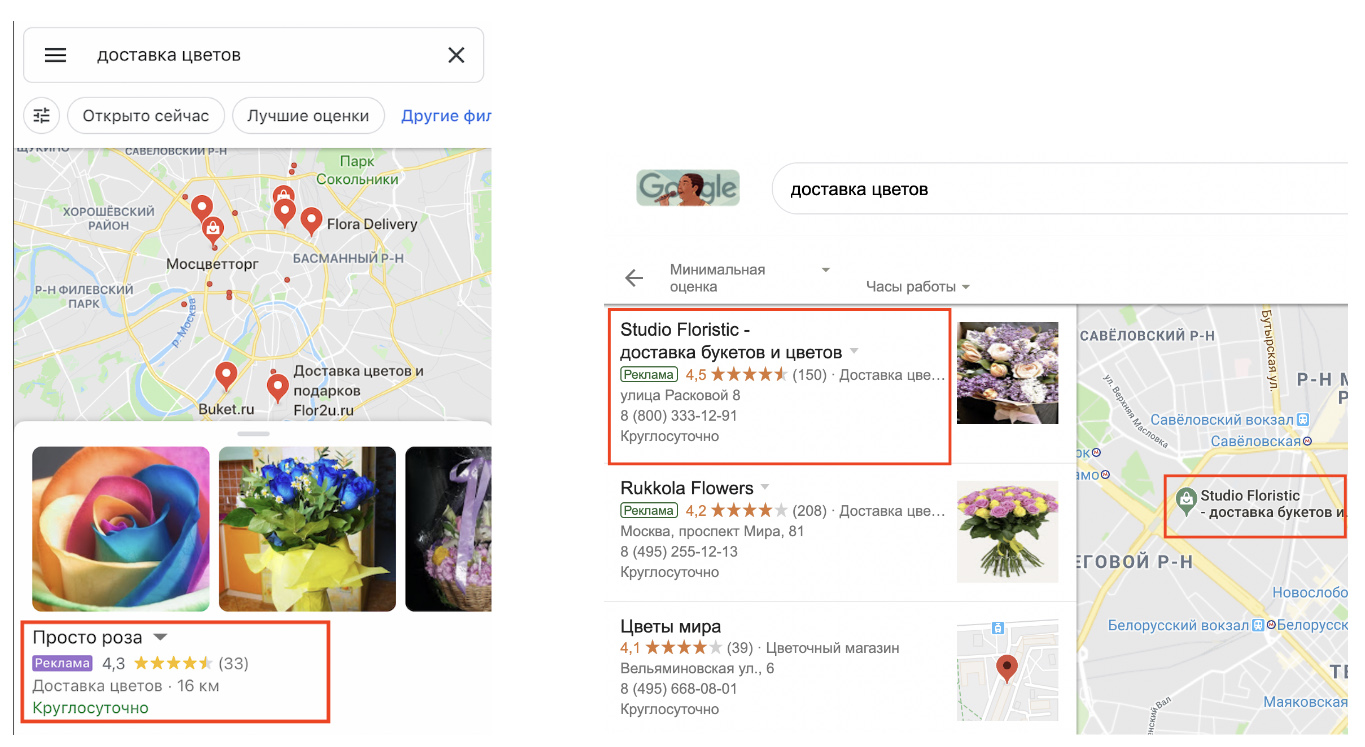Click the Google search field with "доставка цветов"
The height and width of the screenshot is (747, 1365).
point(1060,189)
